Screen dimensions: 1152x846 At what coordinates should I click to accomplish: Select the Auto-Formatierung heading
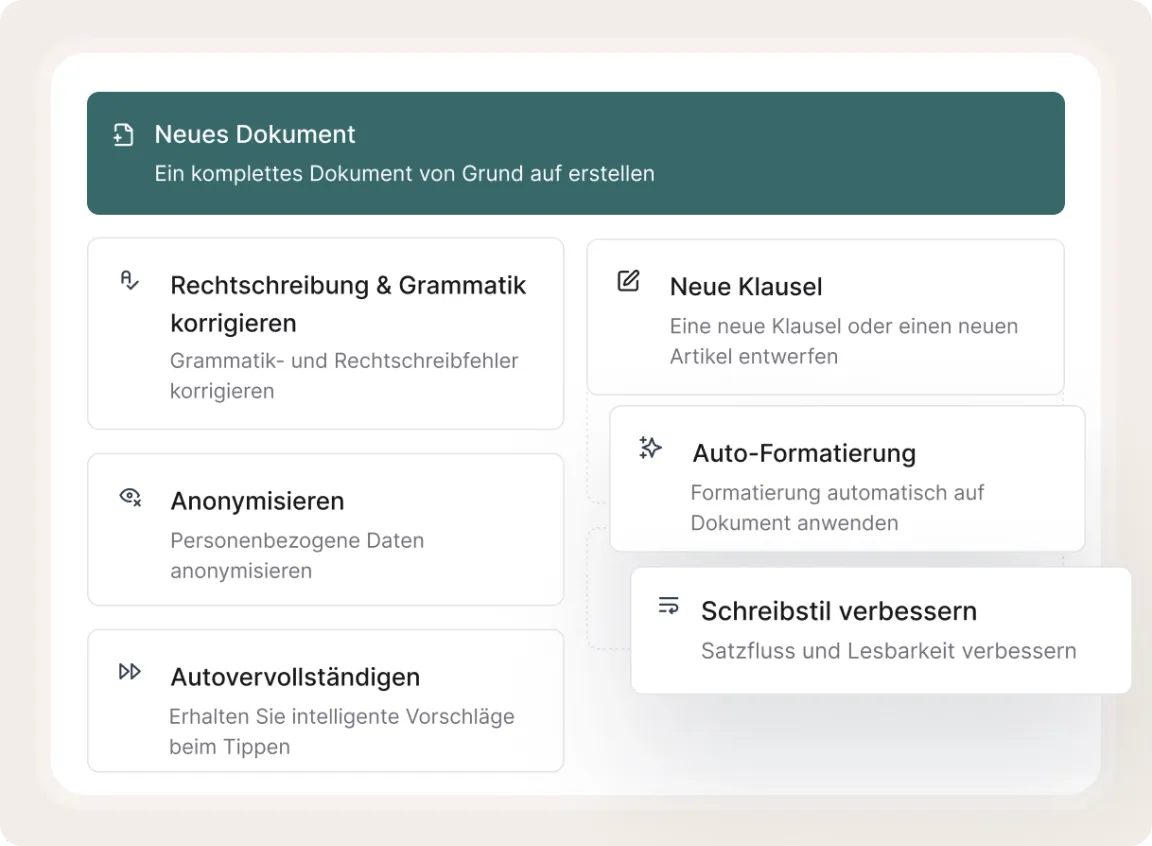pyautogui.click(x=804, y=453)
